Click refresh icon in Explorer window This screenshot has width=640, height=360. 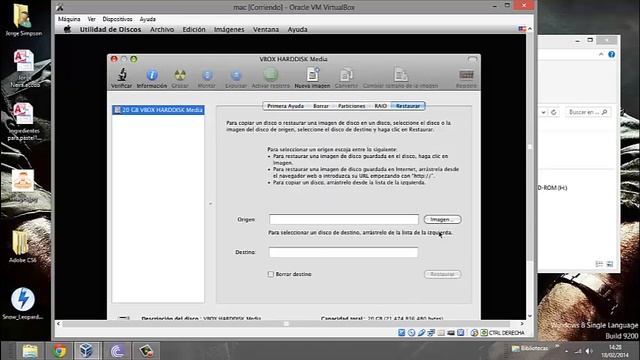coord(553,112)
